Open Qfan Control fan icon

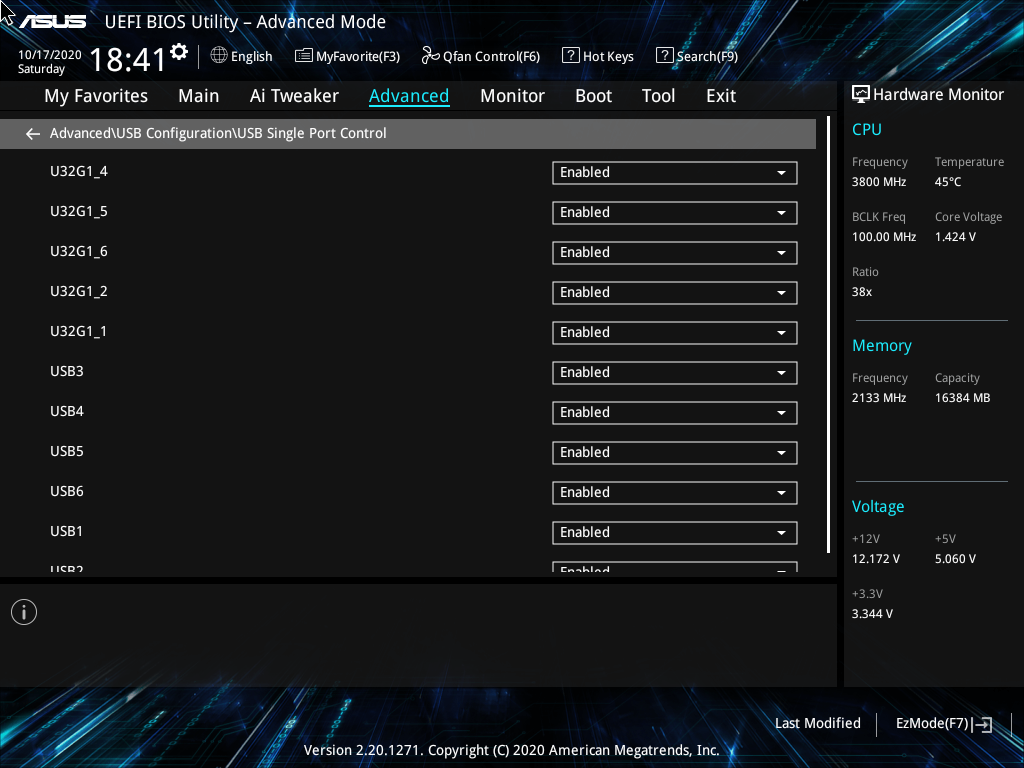point(430,56)
